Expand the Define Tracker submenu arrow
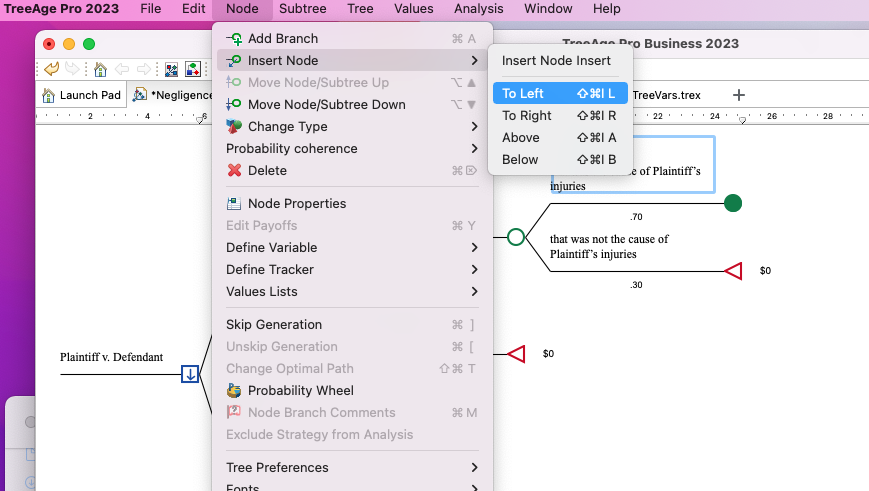Viewport: 869px width, 491px height. (474, 269)
